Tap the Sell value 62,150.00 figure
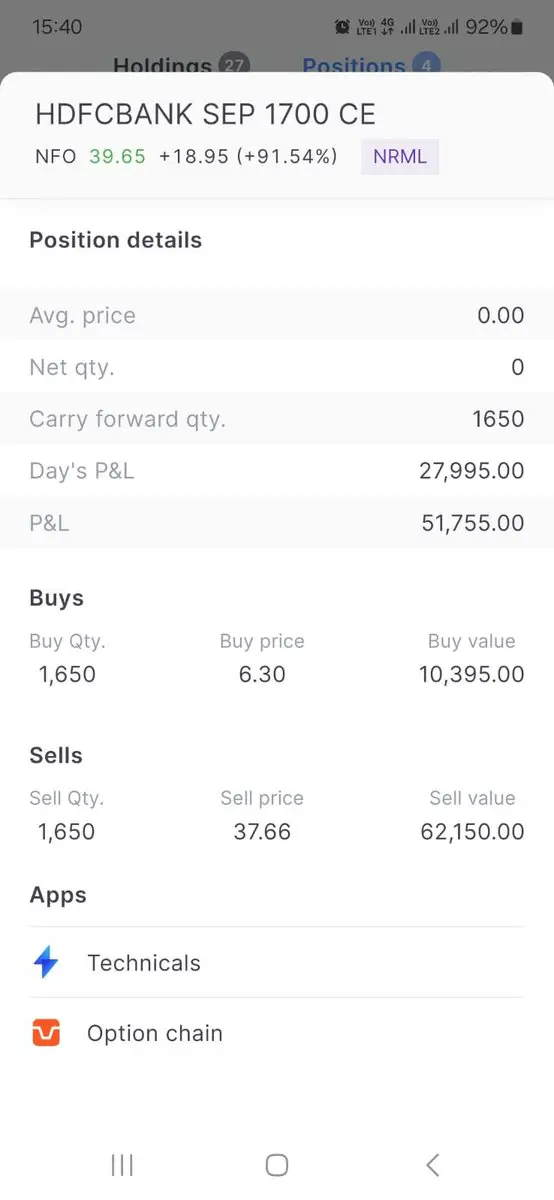This screenshot has height=1200, width=554. pyautogui.click(x=472, y=832)
